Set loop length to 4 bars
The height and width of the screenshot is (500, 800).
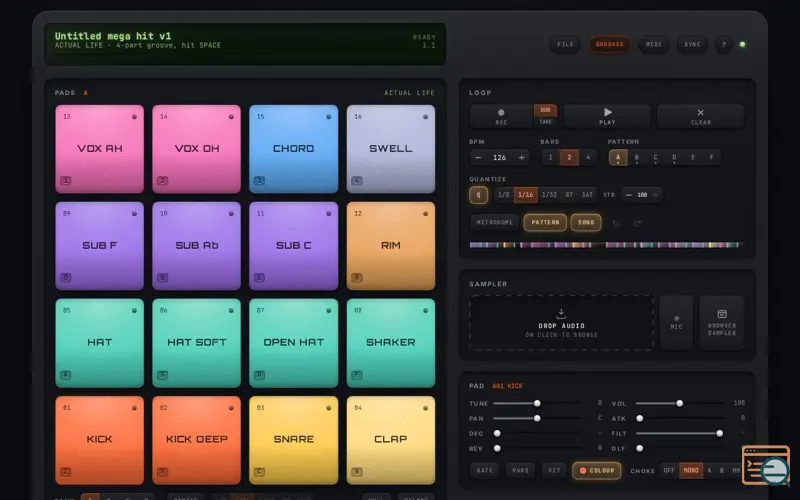(588, 158)
